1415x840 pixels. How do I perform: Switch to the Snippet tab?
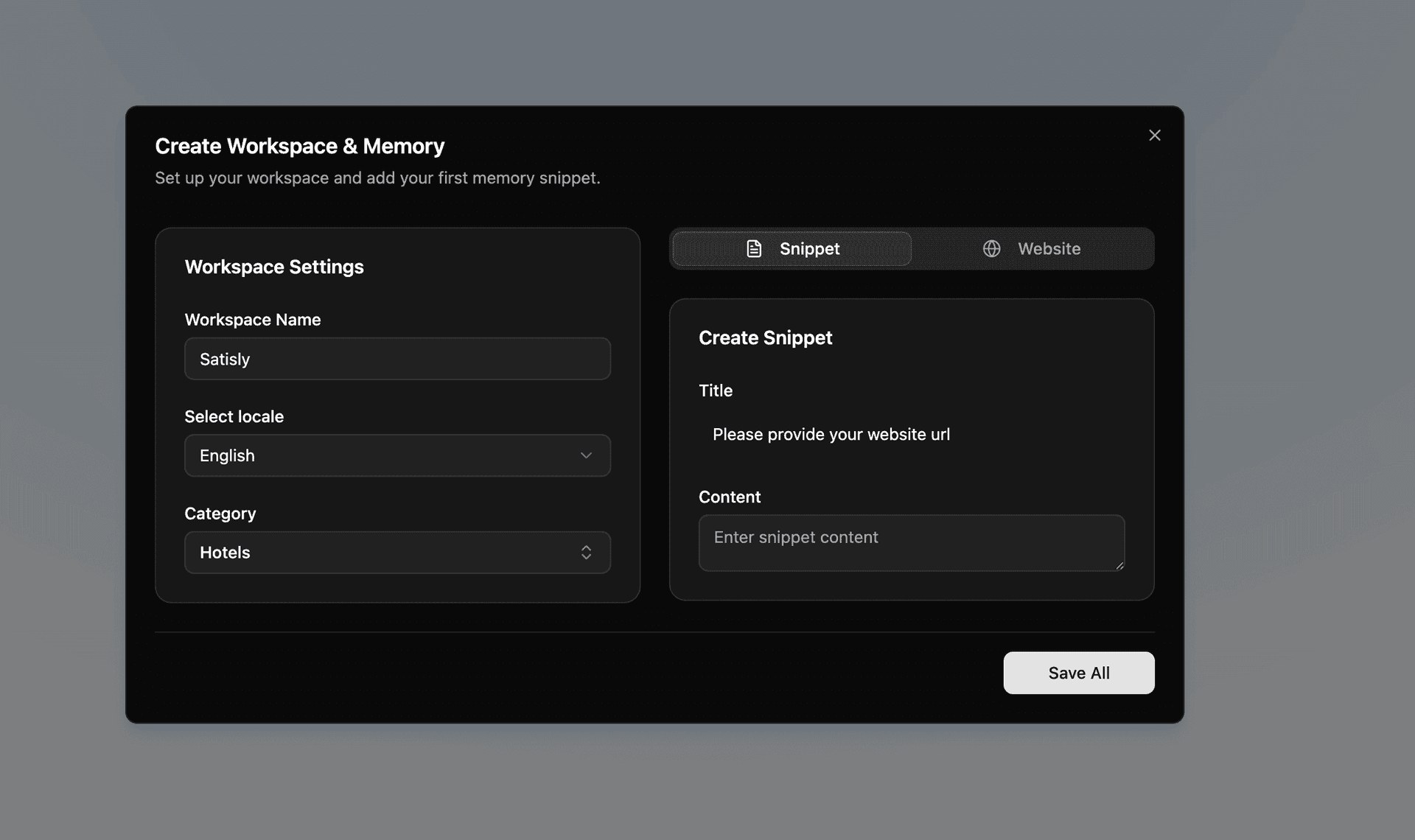tap(792, 248)
